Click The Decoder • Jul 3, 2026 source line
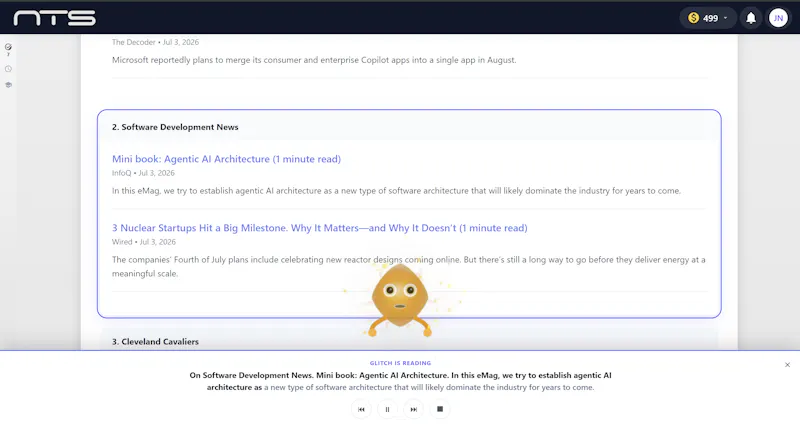This screenshot has width=800, height=426. tap(155, 42)
